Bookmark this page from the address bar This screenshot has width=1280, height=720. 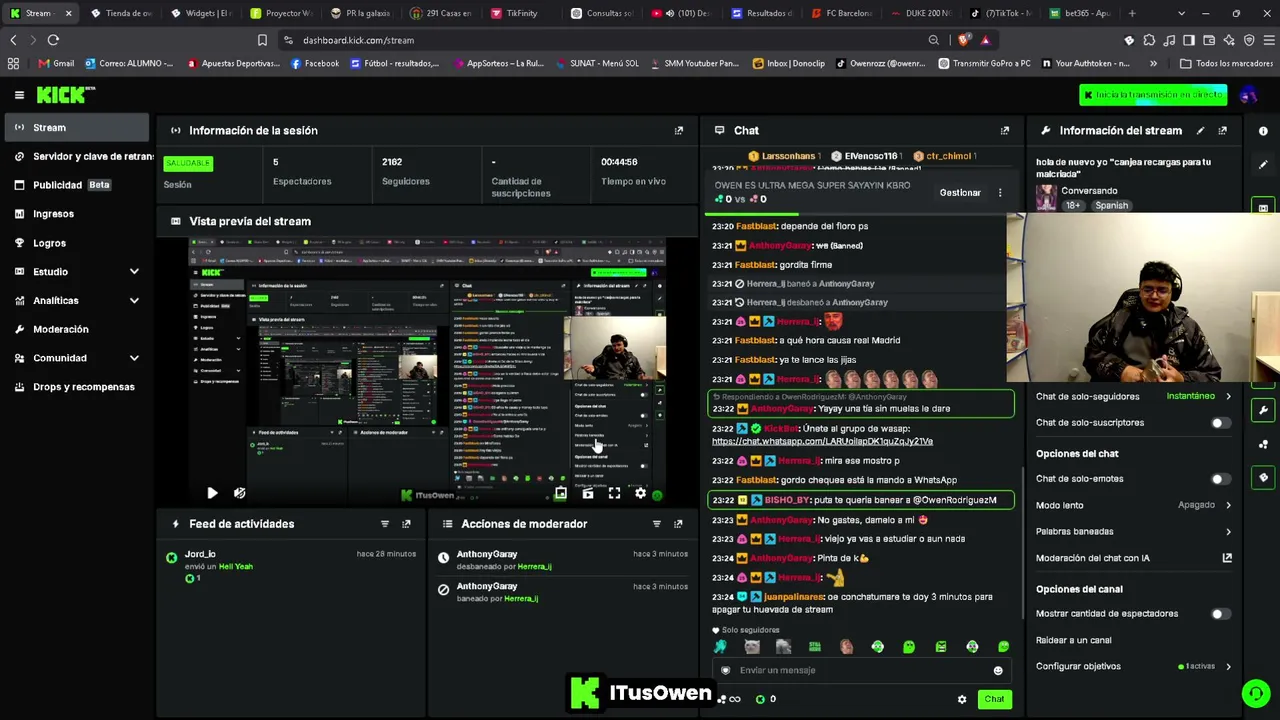[262, 40]
